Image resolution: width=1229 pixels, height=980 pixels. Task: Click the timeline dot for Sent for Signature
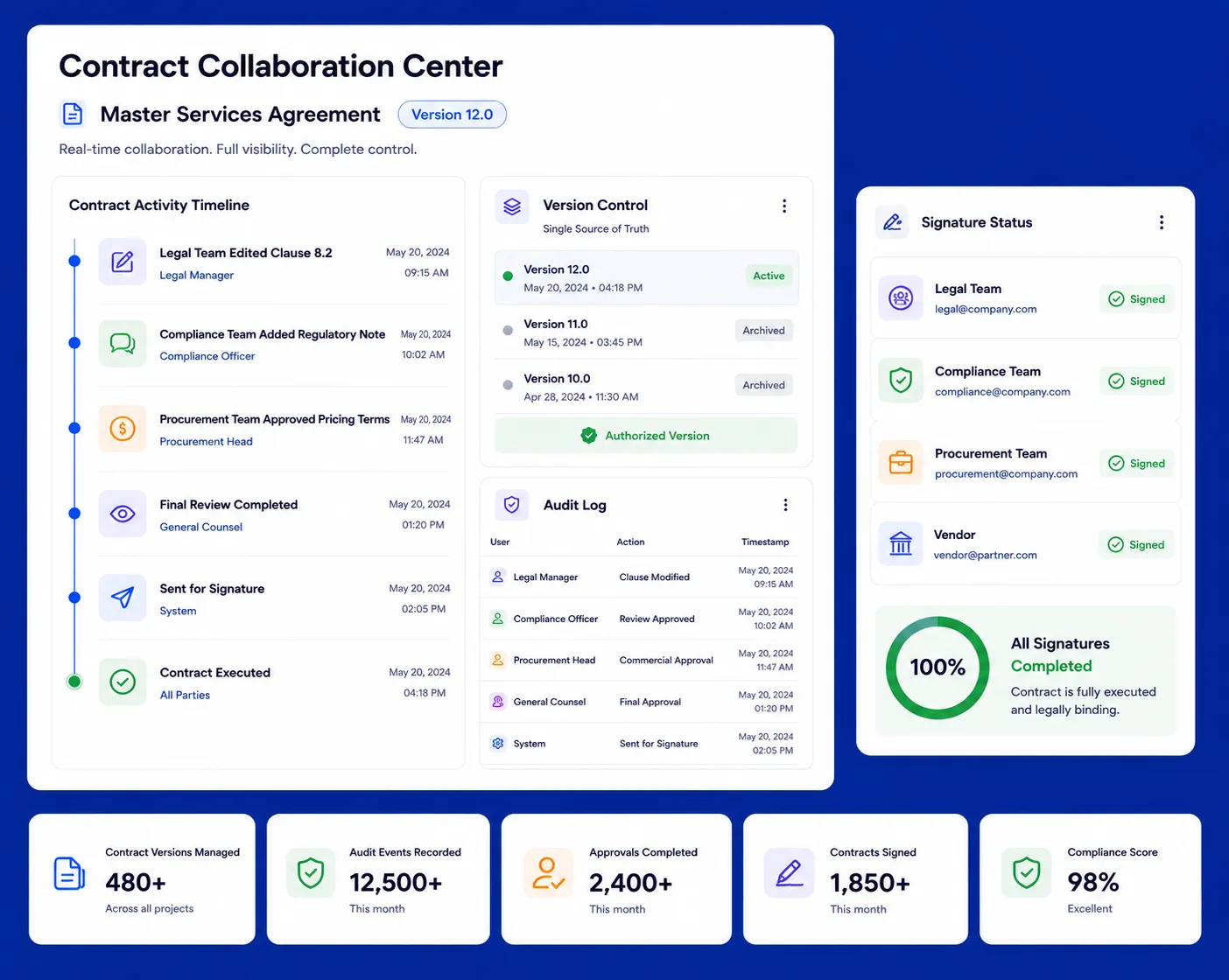(x=74, y=598)
